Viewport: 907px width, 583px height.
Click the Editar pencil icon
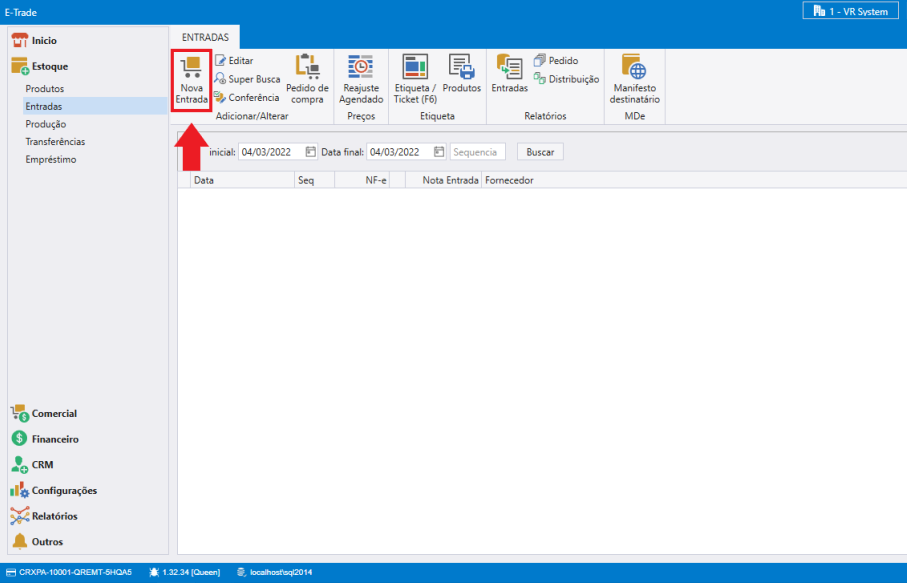(220, 60)
